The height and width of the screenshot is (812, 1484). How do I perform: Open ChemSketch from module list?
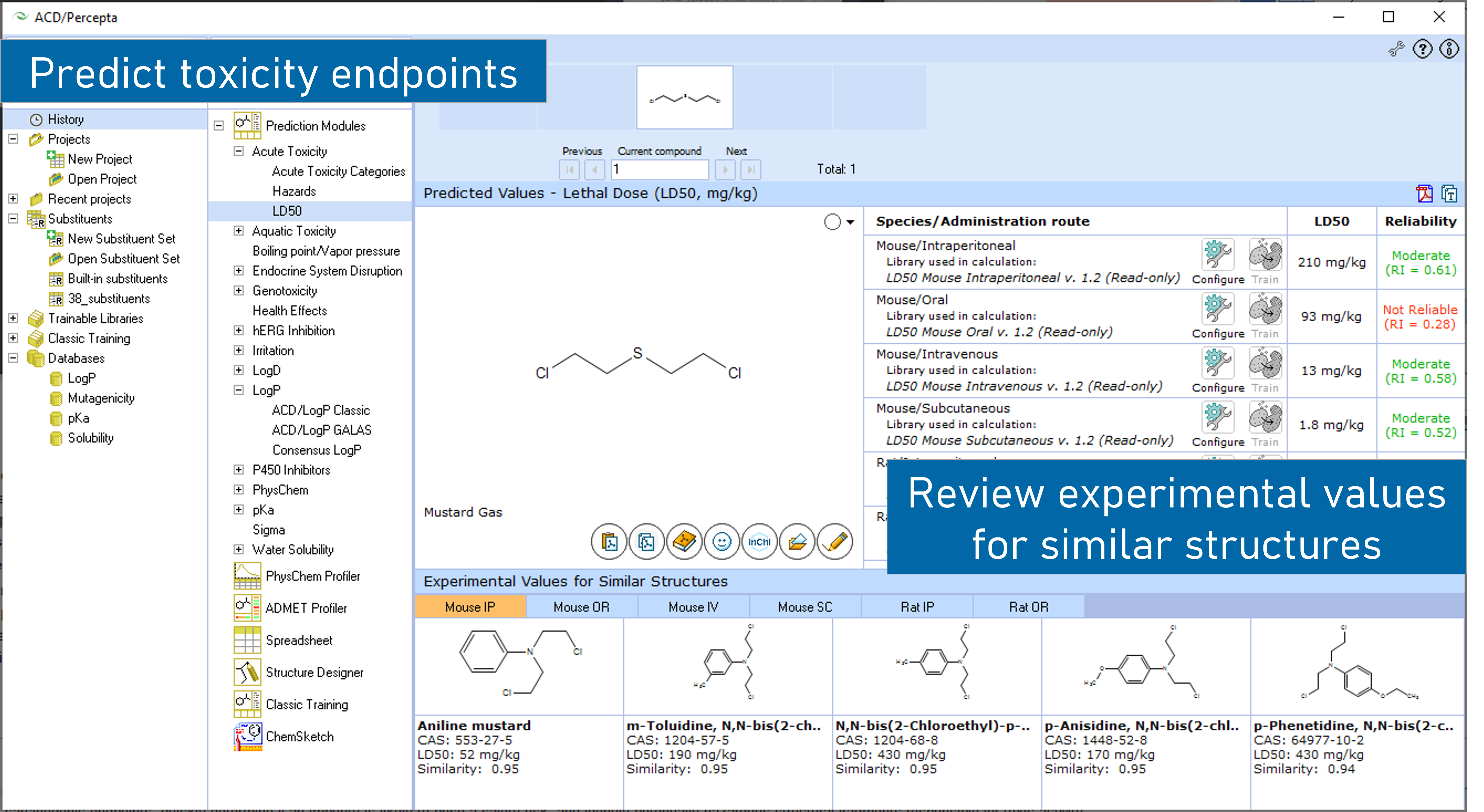pyautogui.click(x=299, y=737)
